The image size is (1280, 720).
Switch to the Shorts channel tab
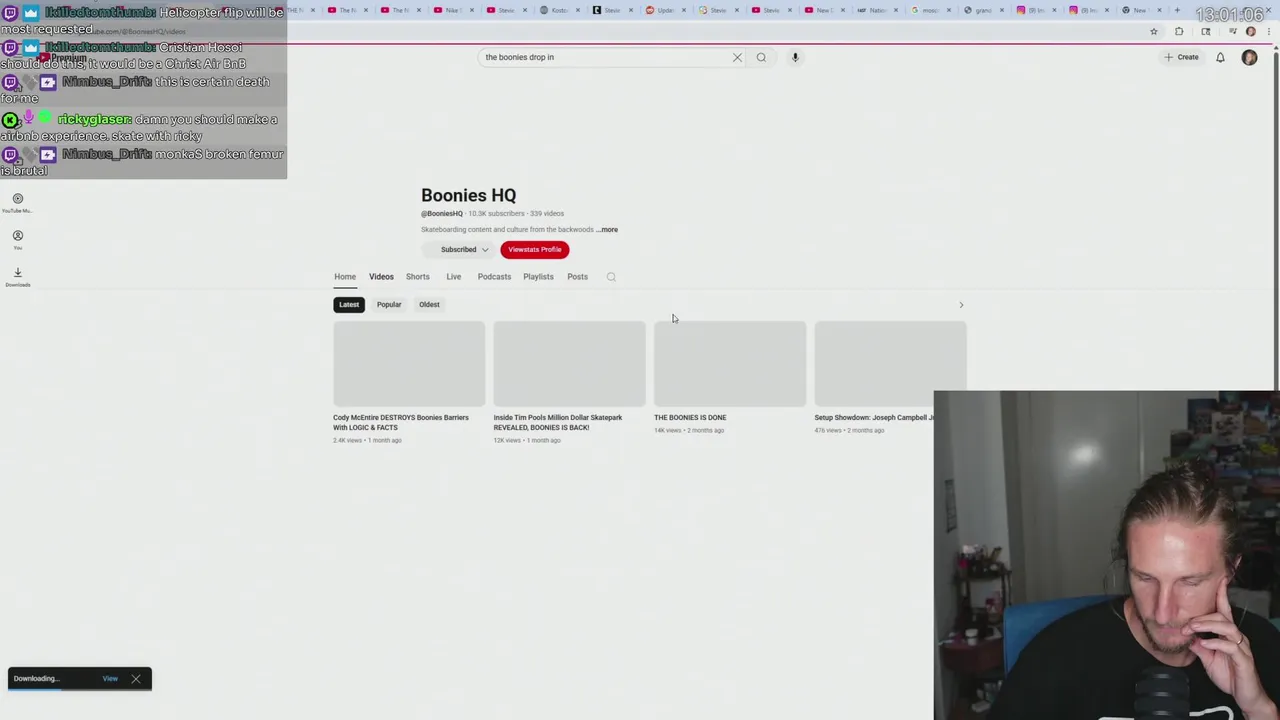pyautogui.click(x=418, y=277)
